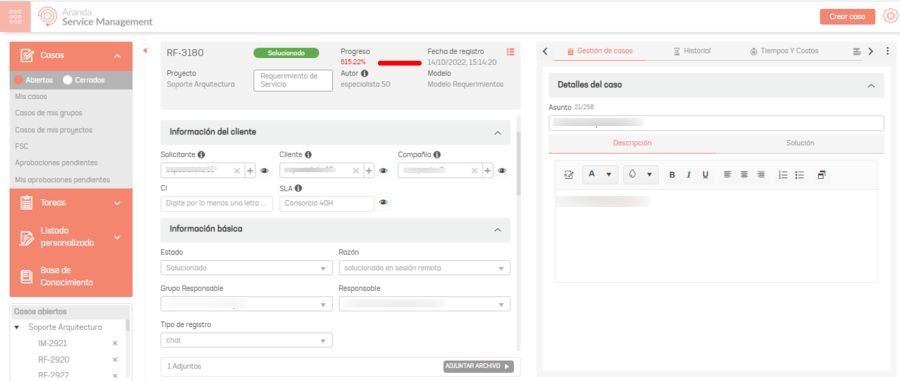Toggle bold formatting in description editor
The width and height of the screenshot is (900, 381).
point(672,175)
